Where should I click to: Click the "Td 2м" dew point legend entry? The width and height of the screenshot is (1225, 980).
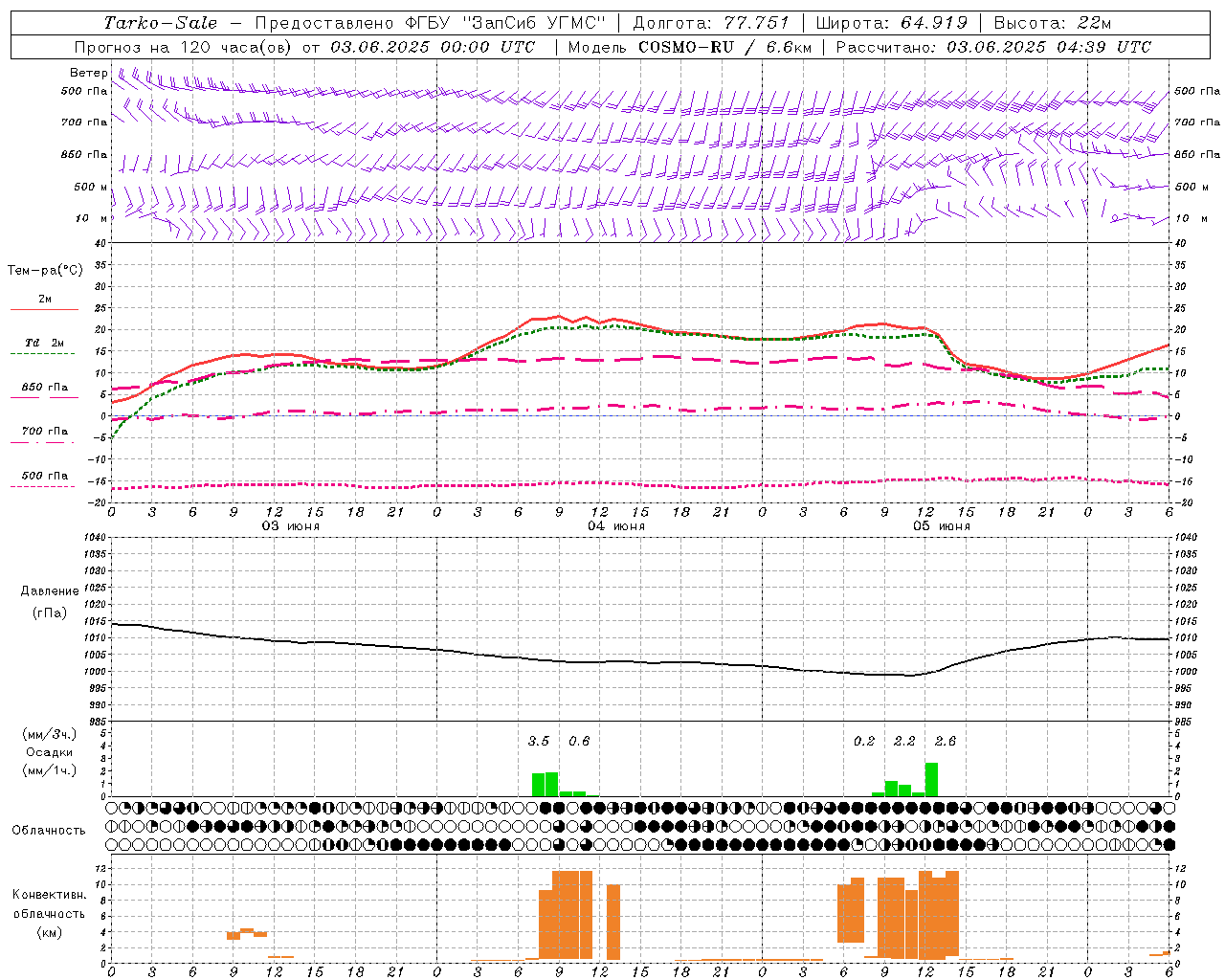click(x=45, y=343)
